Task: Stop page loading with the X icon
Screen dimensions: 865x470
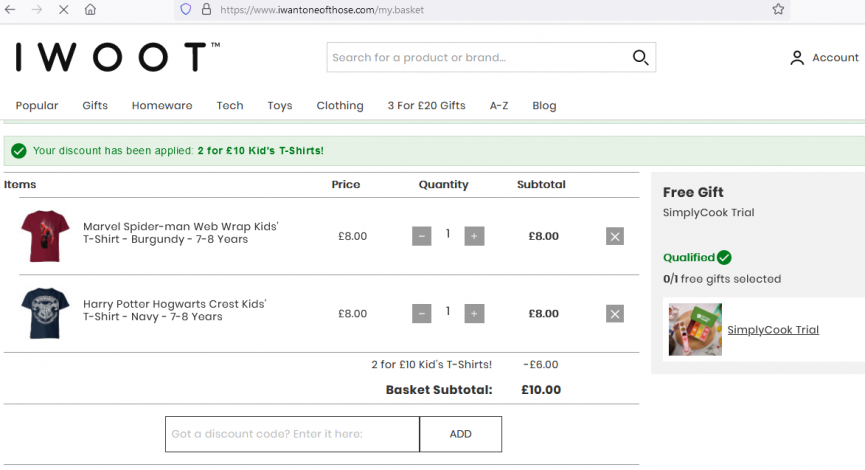Action: (63, 9)
